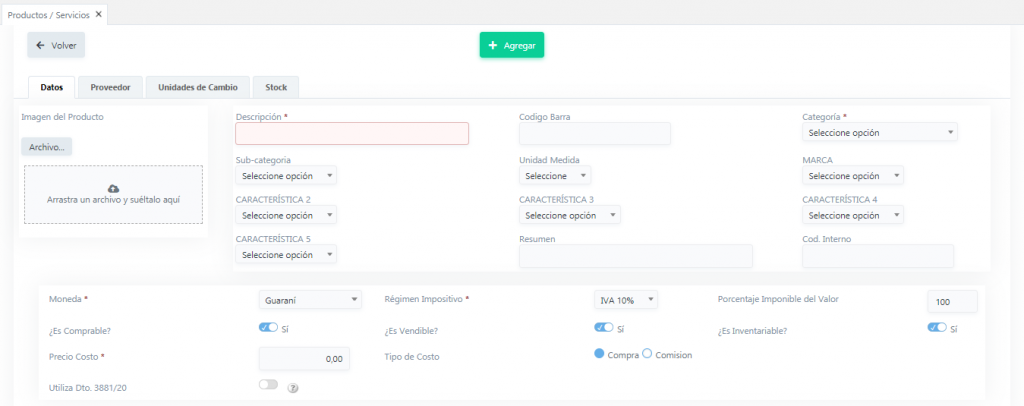Screen dimensions: 1024x406
Task: Expand the MARCA dropdown
Action: click(852, 176)
